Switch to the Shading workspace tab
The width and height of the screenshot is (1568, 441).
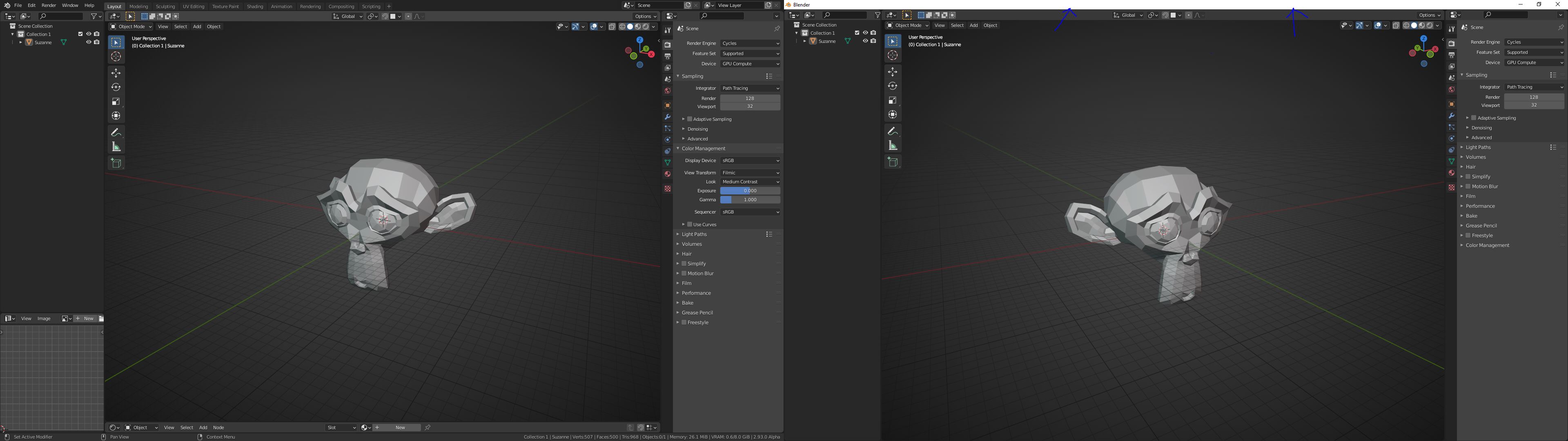tap(254, 7)
